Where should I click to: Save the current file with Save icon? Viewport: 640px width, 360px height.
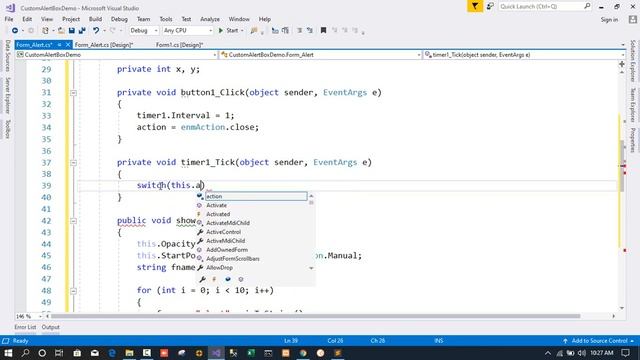click(71, 31)
